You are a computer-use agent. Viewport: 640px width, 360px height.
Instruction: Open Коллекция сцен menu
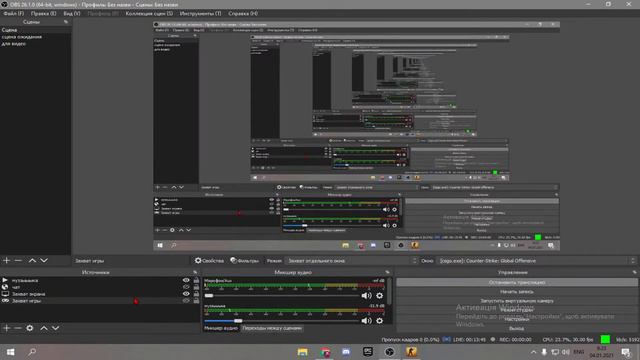tap(149, 13)
